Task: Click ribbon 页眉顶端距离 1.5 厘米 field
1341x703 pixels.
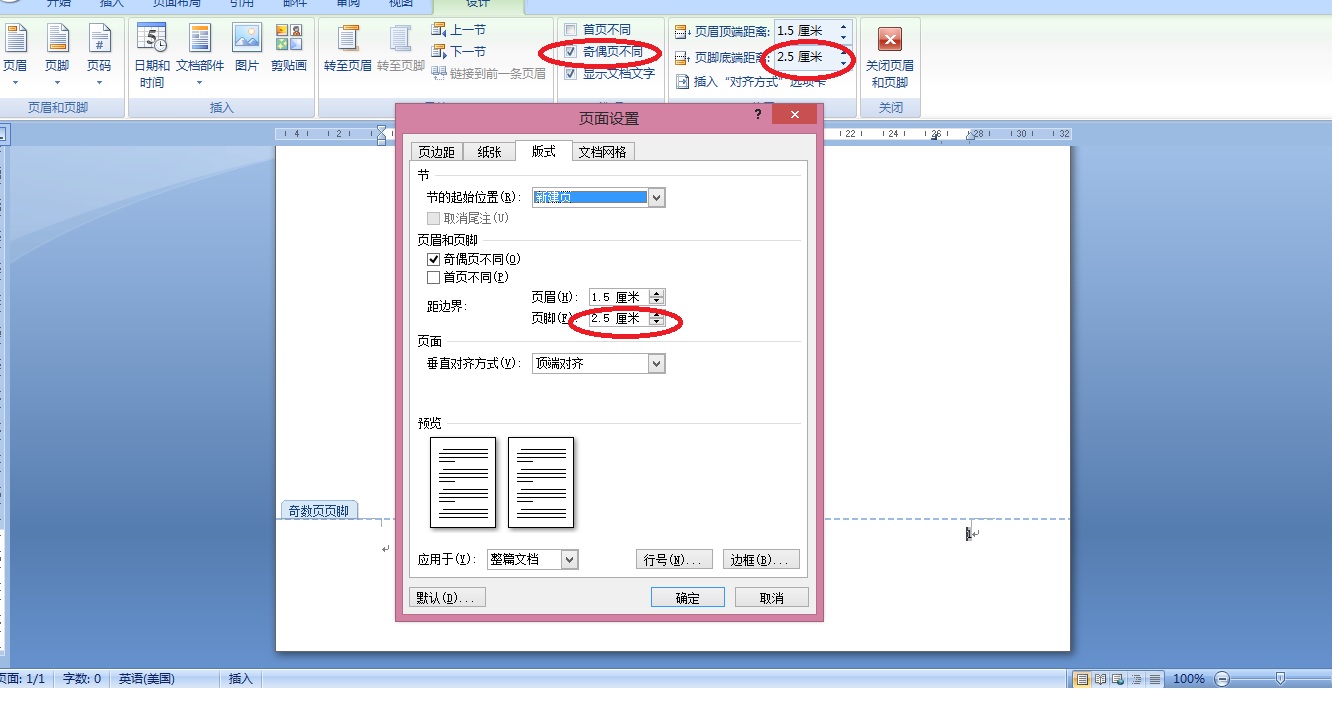Action: coord(806,31)
